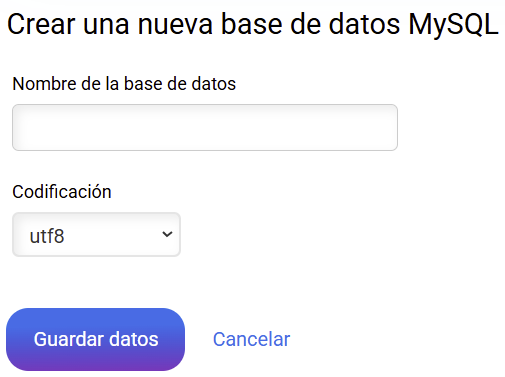Toggle the down arrow beside utf8
The width and height of the screenshot is (505, 377).
(x=167, y=234)
